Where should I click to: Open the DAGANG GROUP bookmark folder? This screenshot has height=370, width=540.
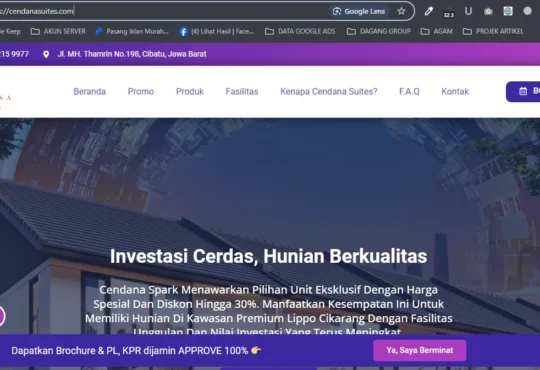point(378,31)
